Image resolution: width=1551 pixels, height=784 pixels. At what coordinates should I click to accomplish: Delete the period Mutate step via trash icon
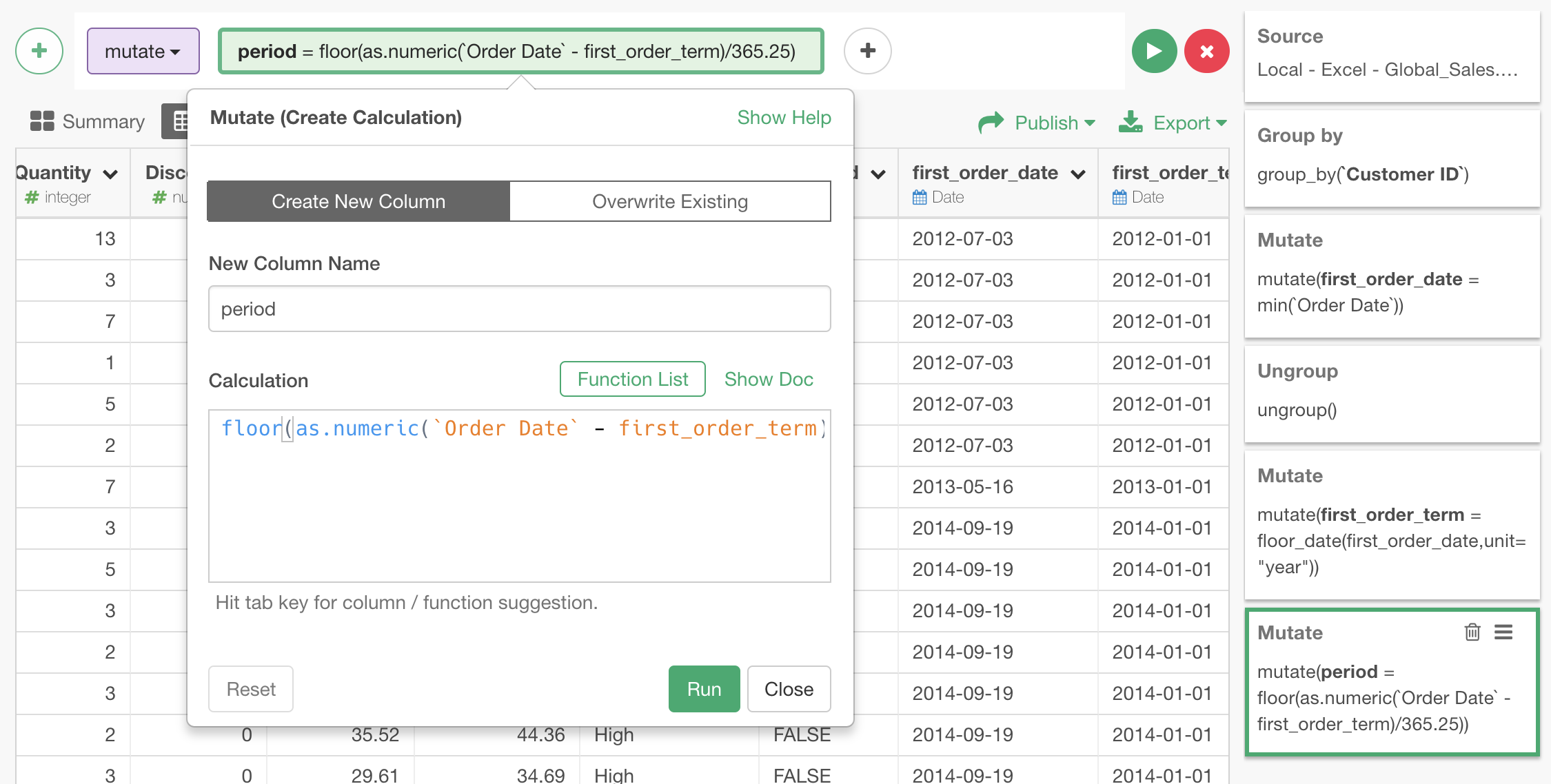[x=1472, y=632]
